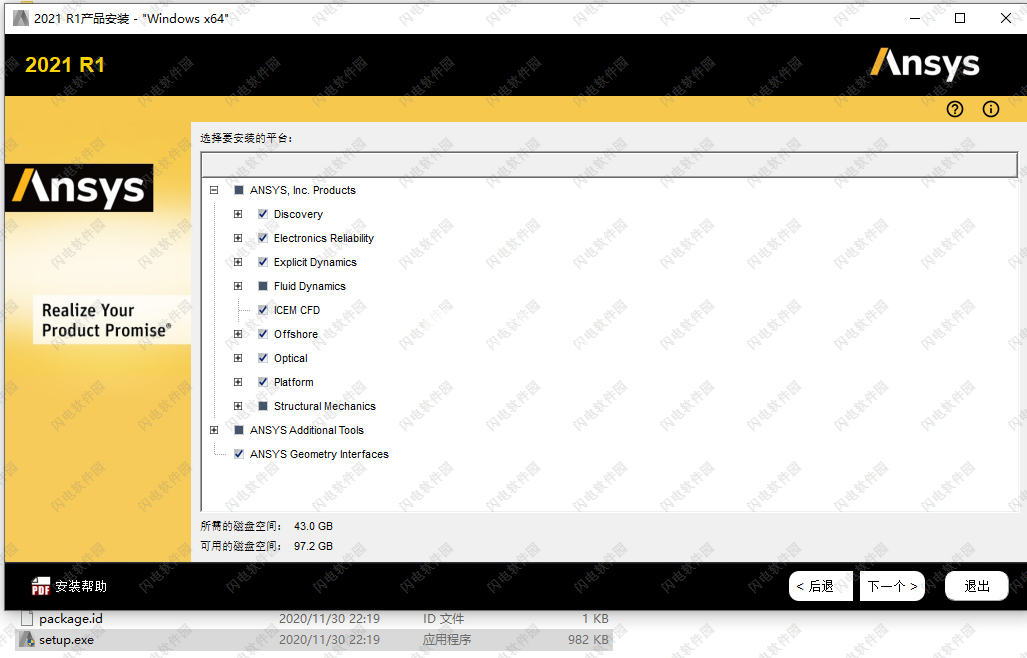Expand the ANSYS Additional Tools node
Viewport: 1027px width, 658px height.
[214, 430]
